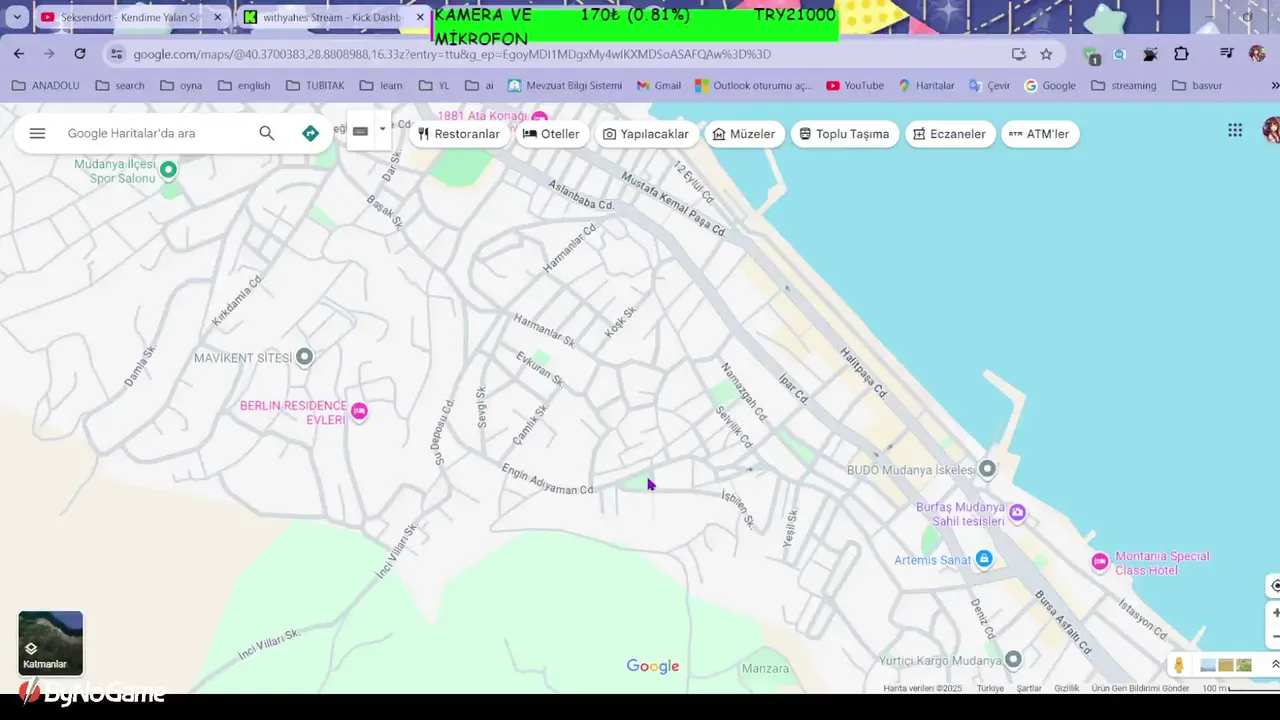
Task: Click the BERLIN RESIDENCE EVLERI hotel pin
Action: [x=360, y=411]
